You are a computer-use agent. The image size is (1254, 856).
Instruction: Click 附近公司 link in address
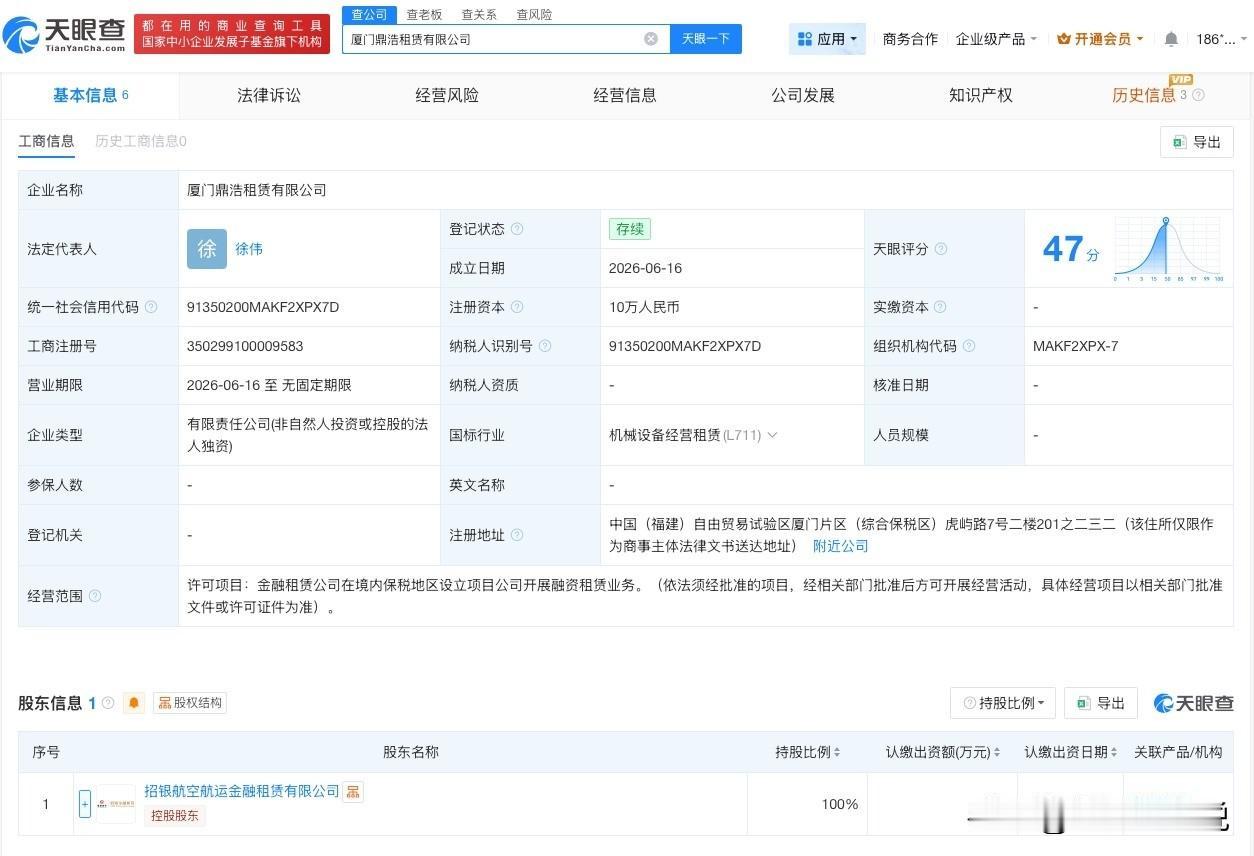840,546
